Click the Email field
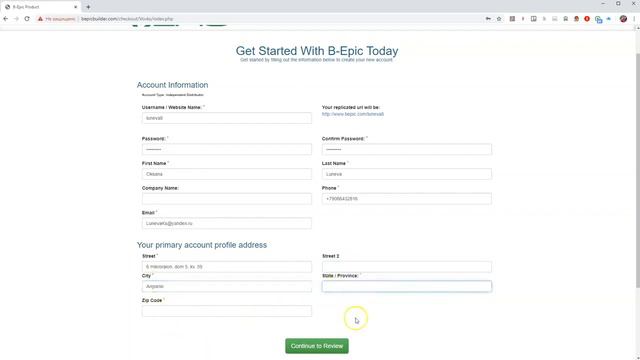 click(x=227, y=223)
